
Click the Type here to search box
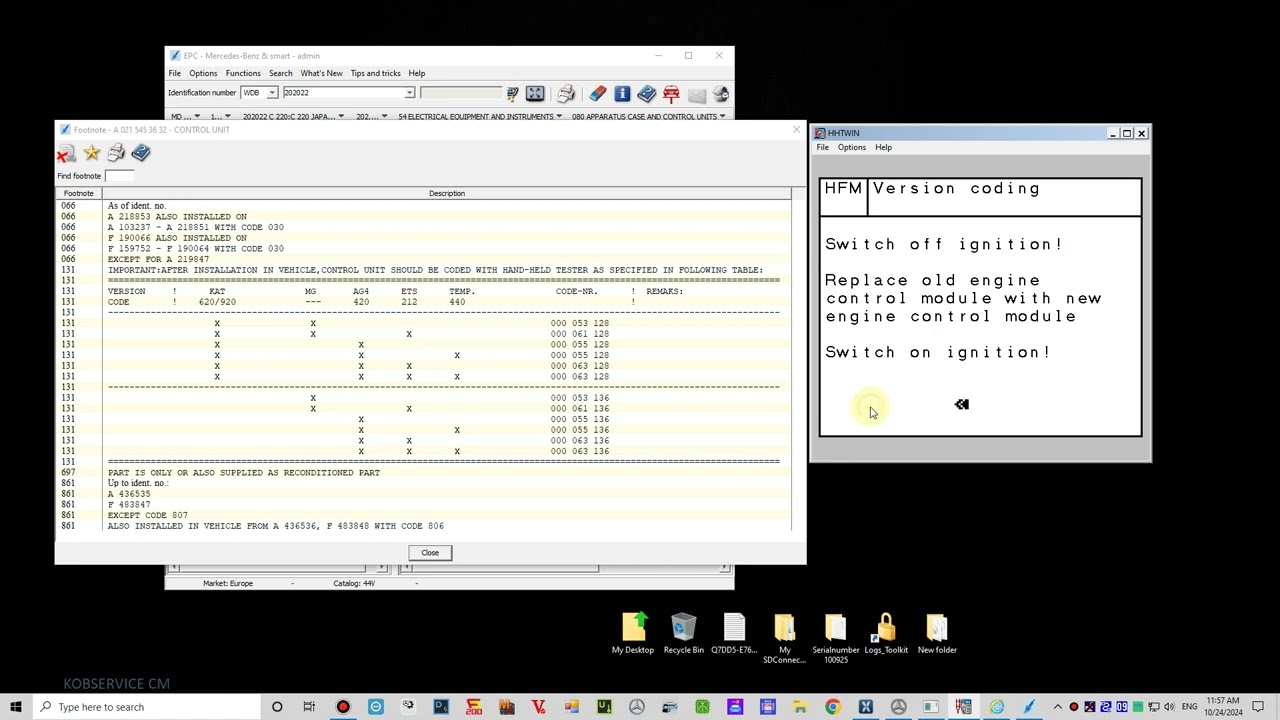tap(146, 707)
